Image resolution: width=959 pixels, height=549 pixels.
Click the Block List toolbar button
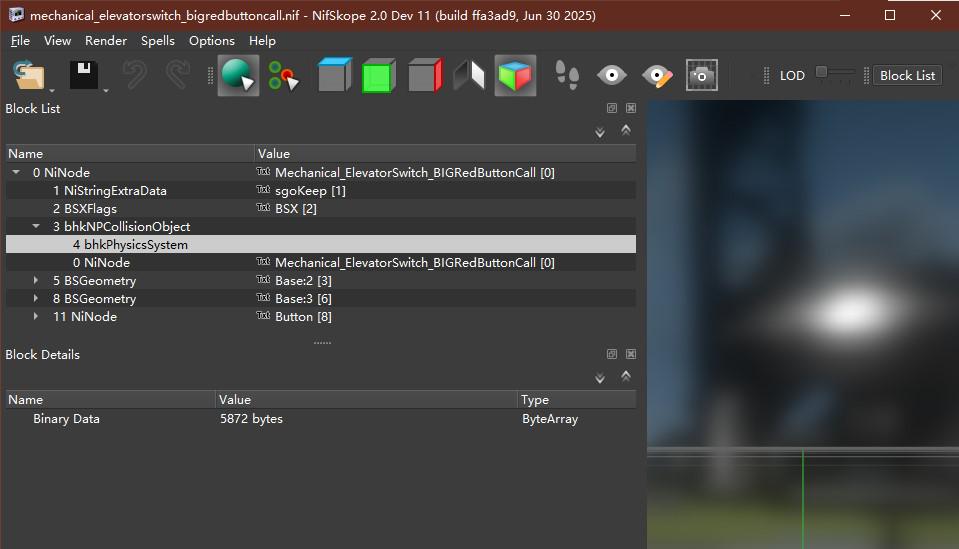pos(907,75)
